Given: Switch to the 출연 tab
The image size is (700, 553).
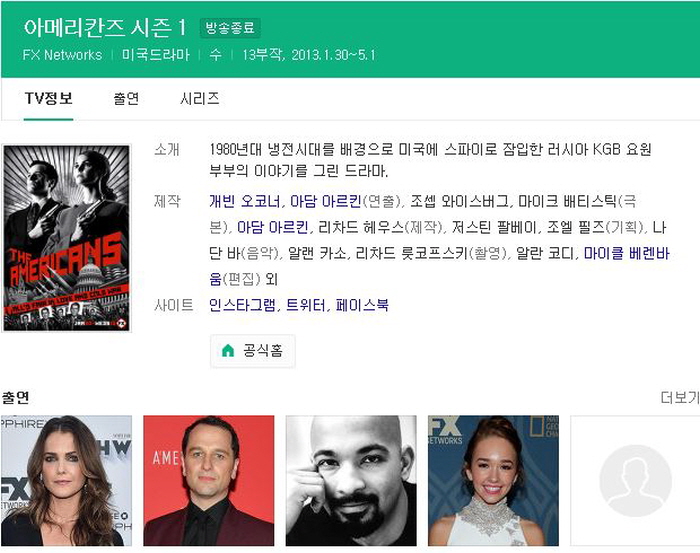Looking at the screenshot, I should coord(126,98).
